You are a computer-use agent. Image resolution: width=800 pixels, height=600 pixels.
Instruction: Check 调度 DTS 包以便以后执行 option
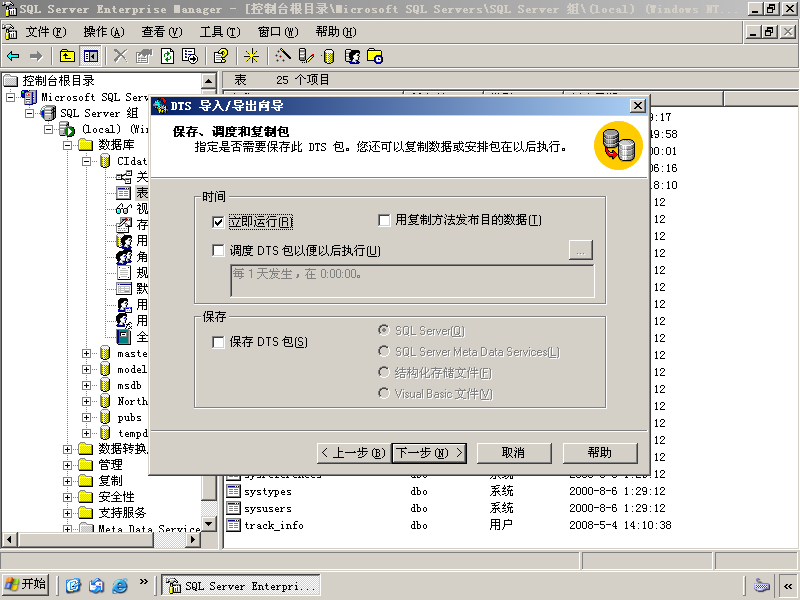tap(218, 251)
